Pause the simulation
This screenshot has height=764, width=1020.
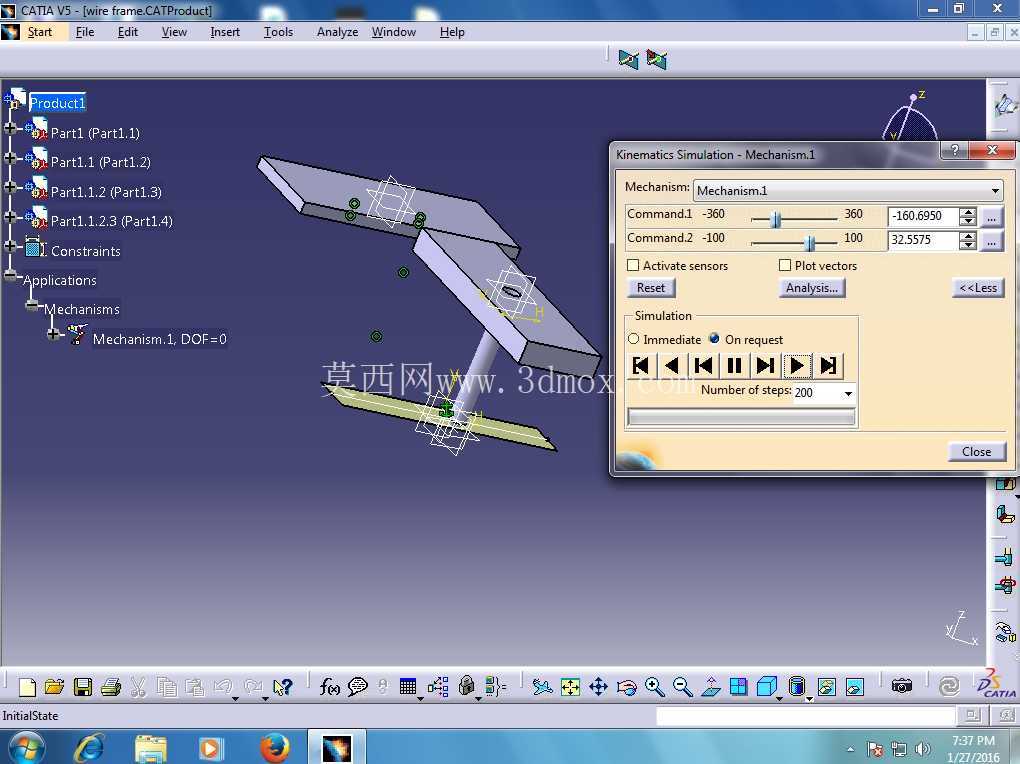coord(734,365)
